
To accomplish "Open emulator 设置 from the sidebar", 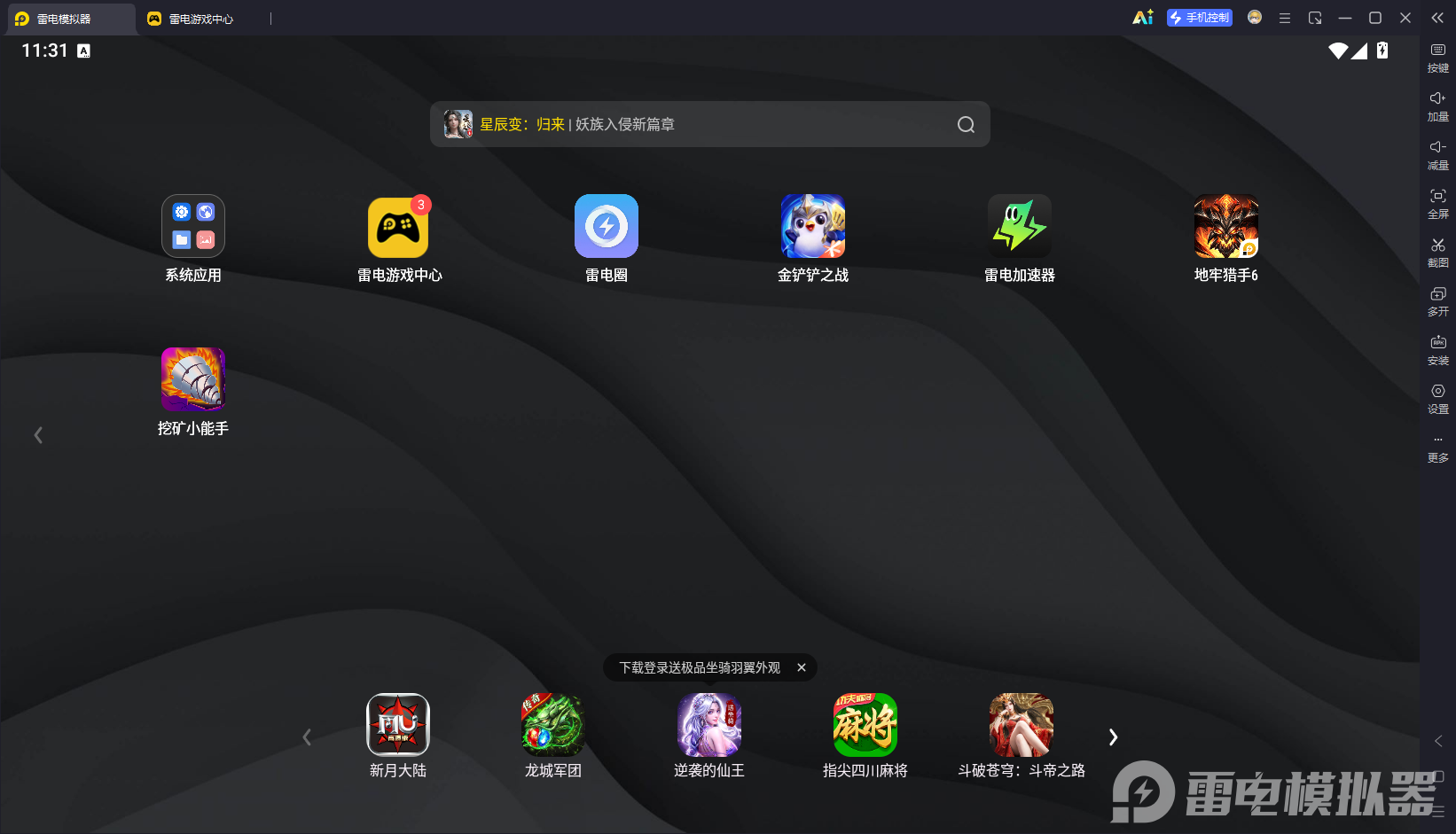I will click(1438, 399).
